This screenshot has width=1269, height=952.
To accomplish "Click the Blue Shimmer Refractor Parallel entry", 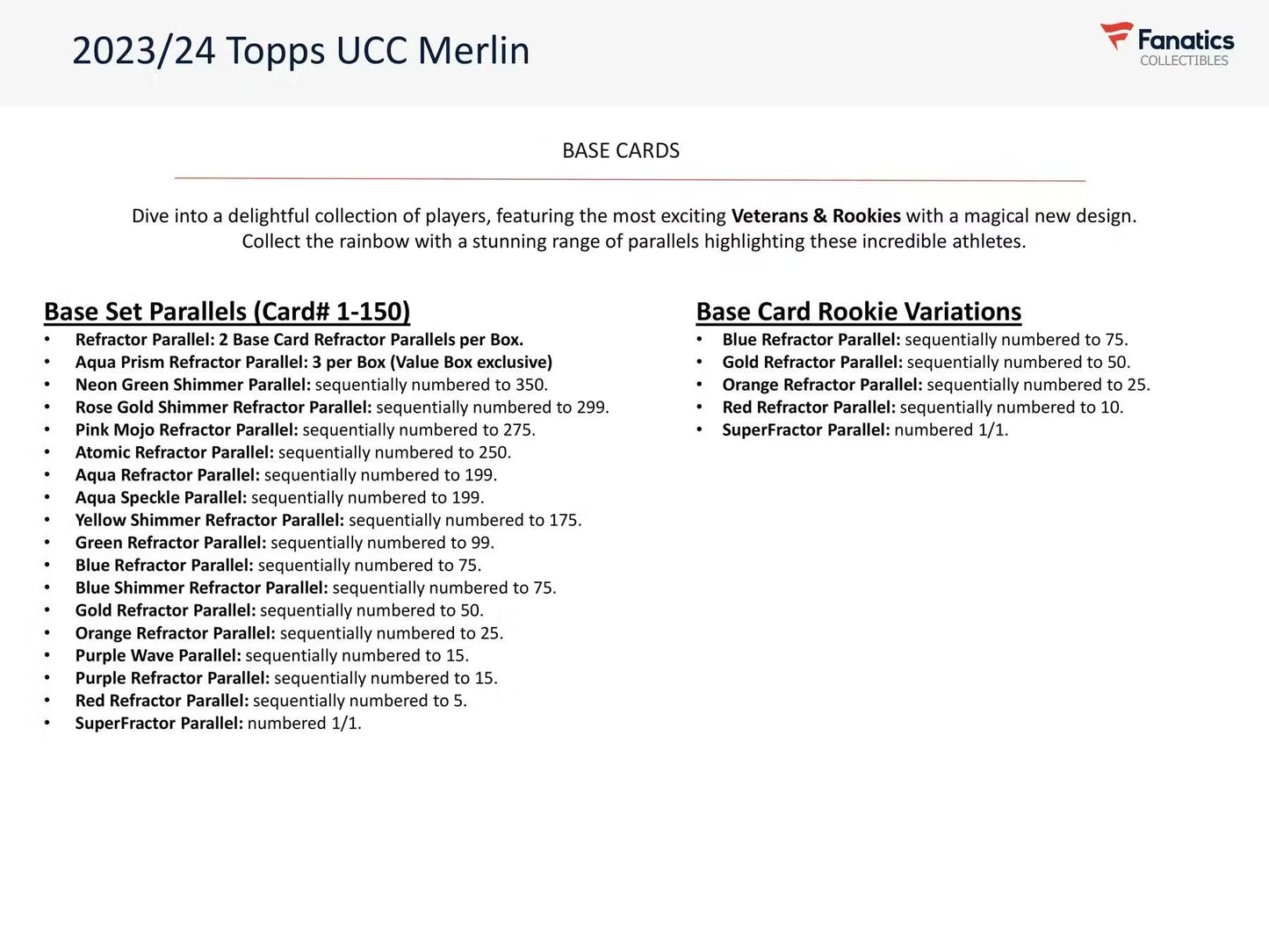I will point(315,588).
